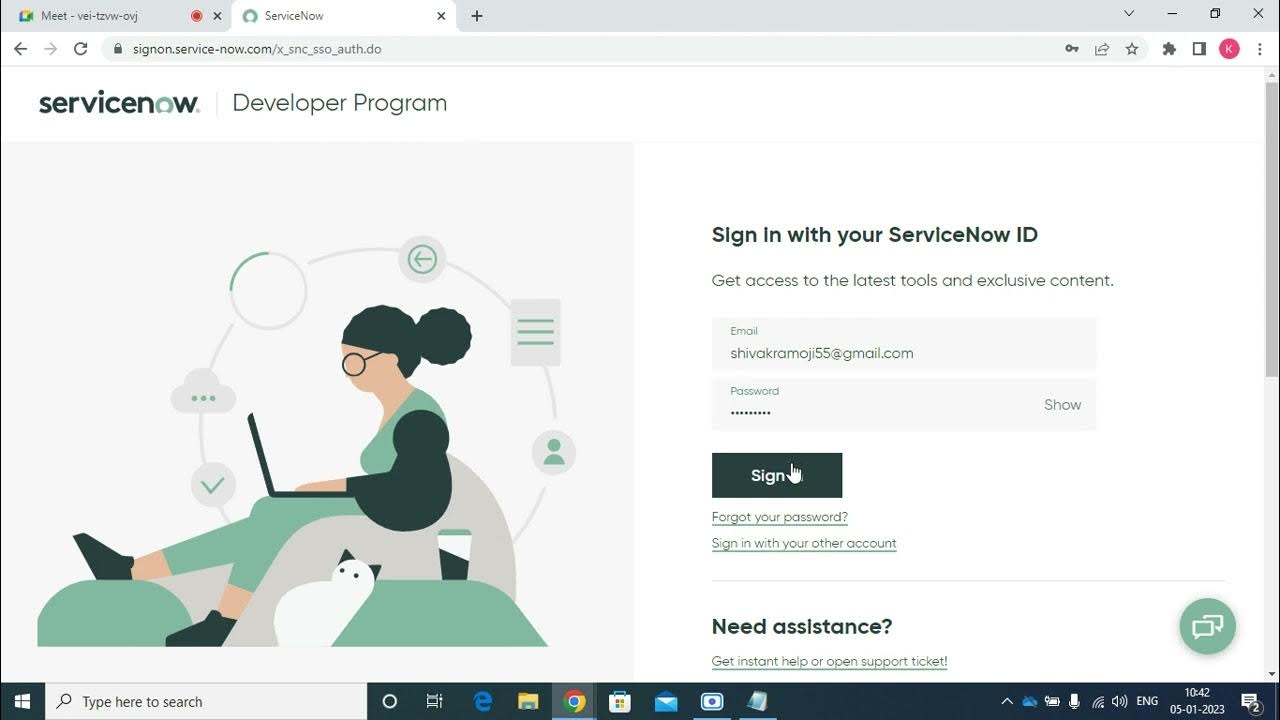This screenshot has width=1280, height=720.
Task: Open the Chrome profile avatar K
Action: pos(1229,49)
